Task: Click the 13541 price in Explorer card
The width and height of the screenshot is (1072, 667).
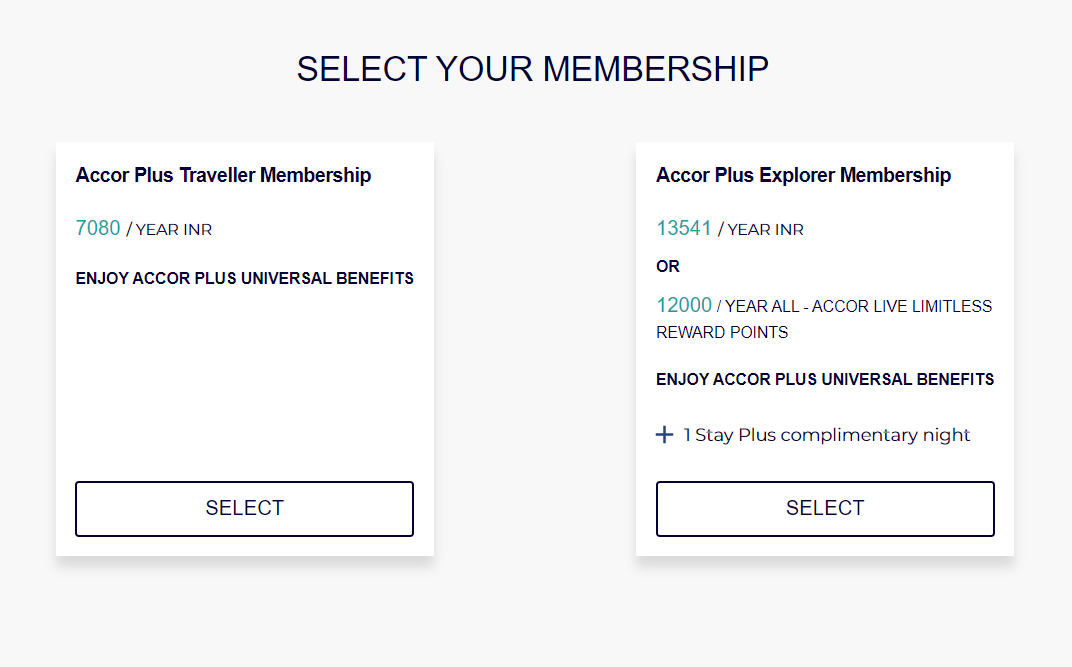Action: pyautogui.click(x=684, y=228)
